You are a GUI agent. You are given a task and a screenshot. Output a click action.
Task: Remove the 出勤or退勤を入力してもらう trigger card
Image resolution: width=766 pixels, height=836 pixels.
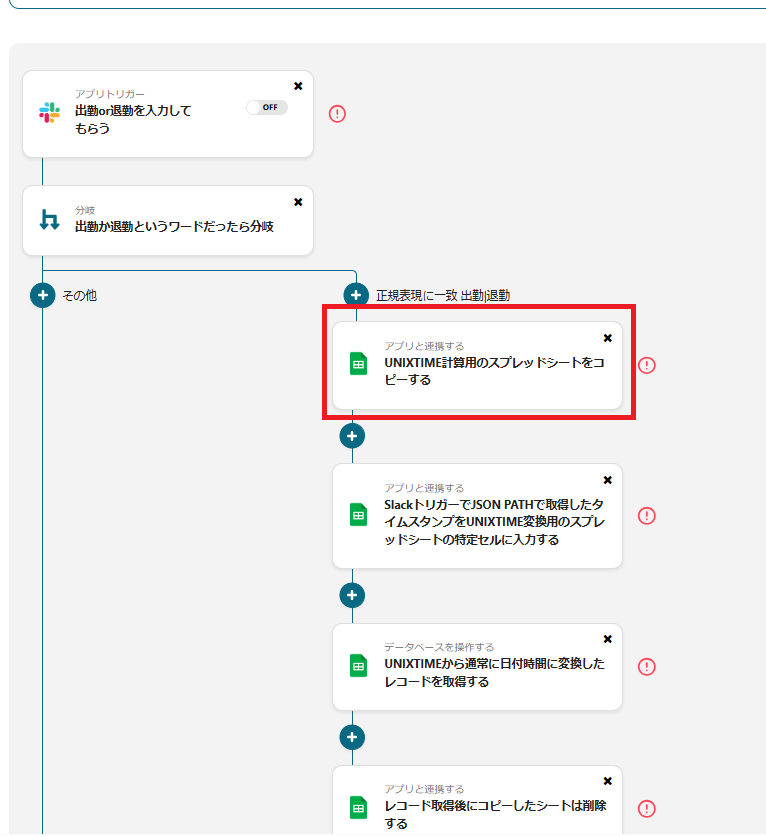pyautogui.click(x=299, y=86)
